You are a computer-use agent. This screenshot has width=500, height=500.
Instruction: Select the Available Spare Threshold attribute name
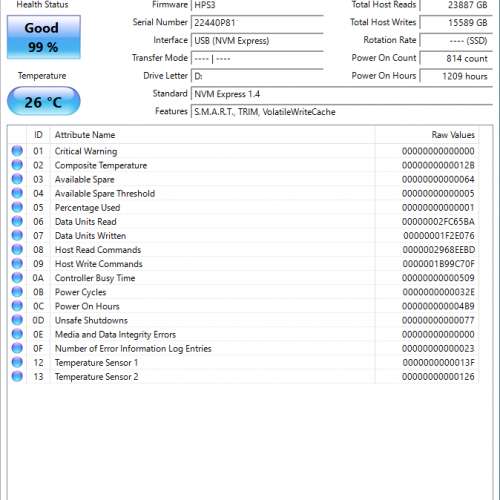point(105,194)
